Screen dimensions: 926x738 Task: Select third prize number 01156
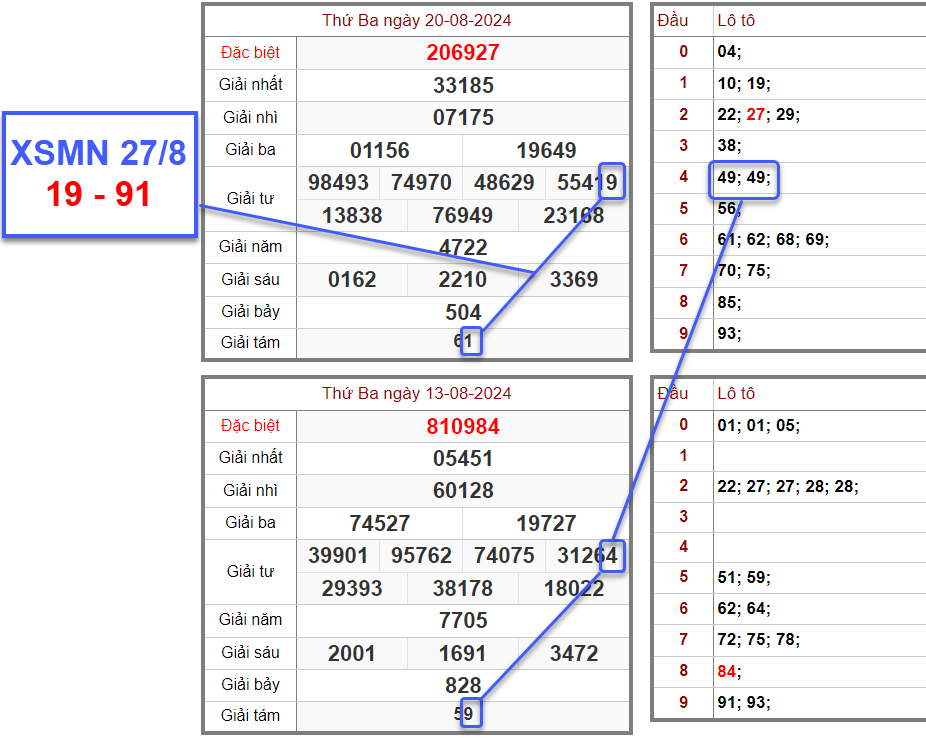(x=380, y=151)
